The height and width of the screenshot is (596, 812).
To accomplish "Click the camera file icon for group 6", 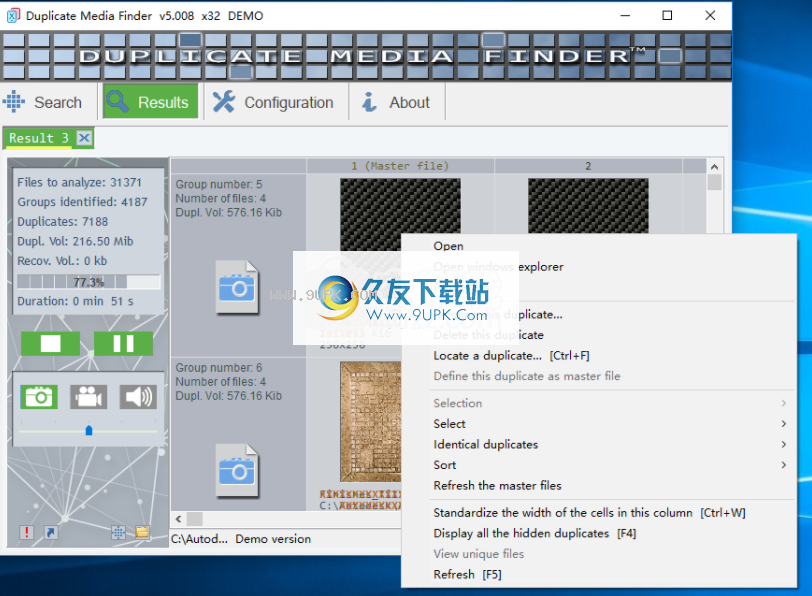I will (237, 471).
